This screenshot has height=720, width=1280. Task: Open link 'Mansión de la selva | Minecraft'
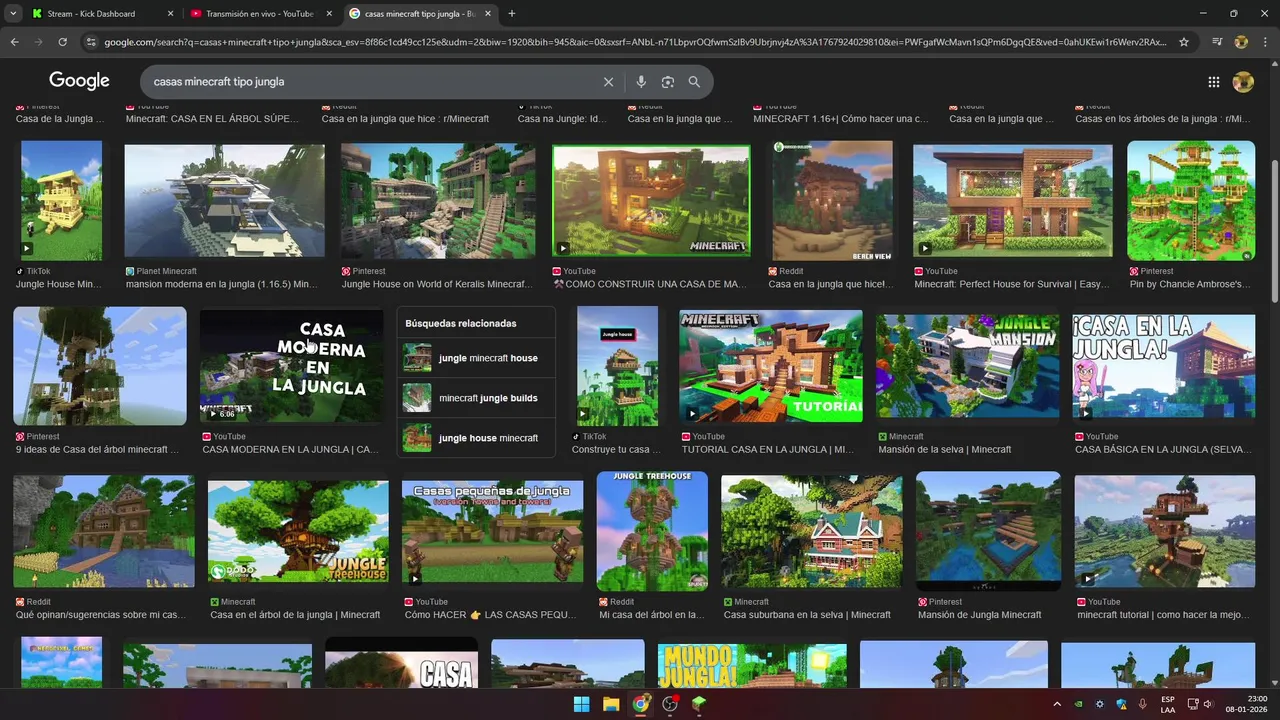[x=945, y=450]
